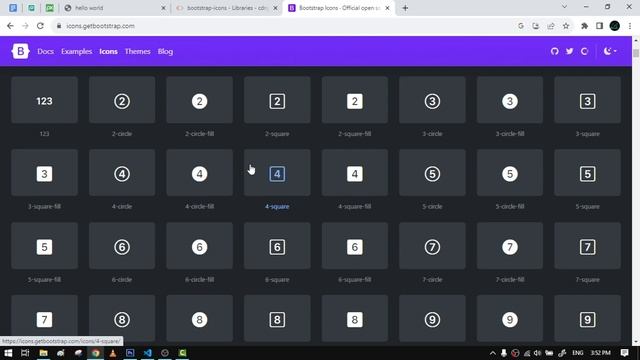The width and height of the screenshot is (640, 360).
Task: Click the 4-square text label link
Action: pyautogui.click(x=277, y=207)
